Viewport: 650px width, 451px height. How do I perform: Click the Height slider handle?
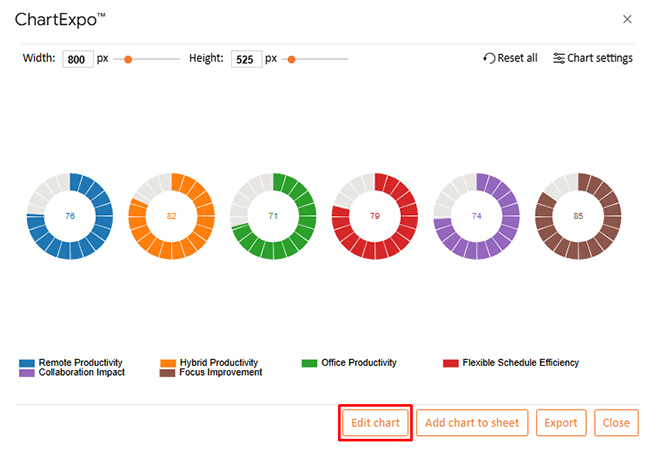click(x=292, y=59)
